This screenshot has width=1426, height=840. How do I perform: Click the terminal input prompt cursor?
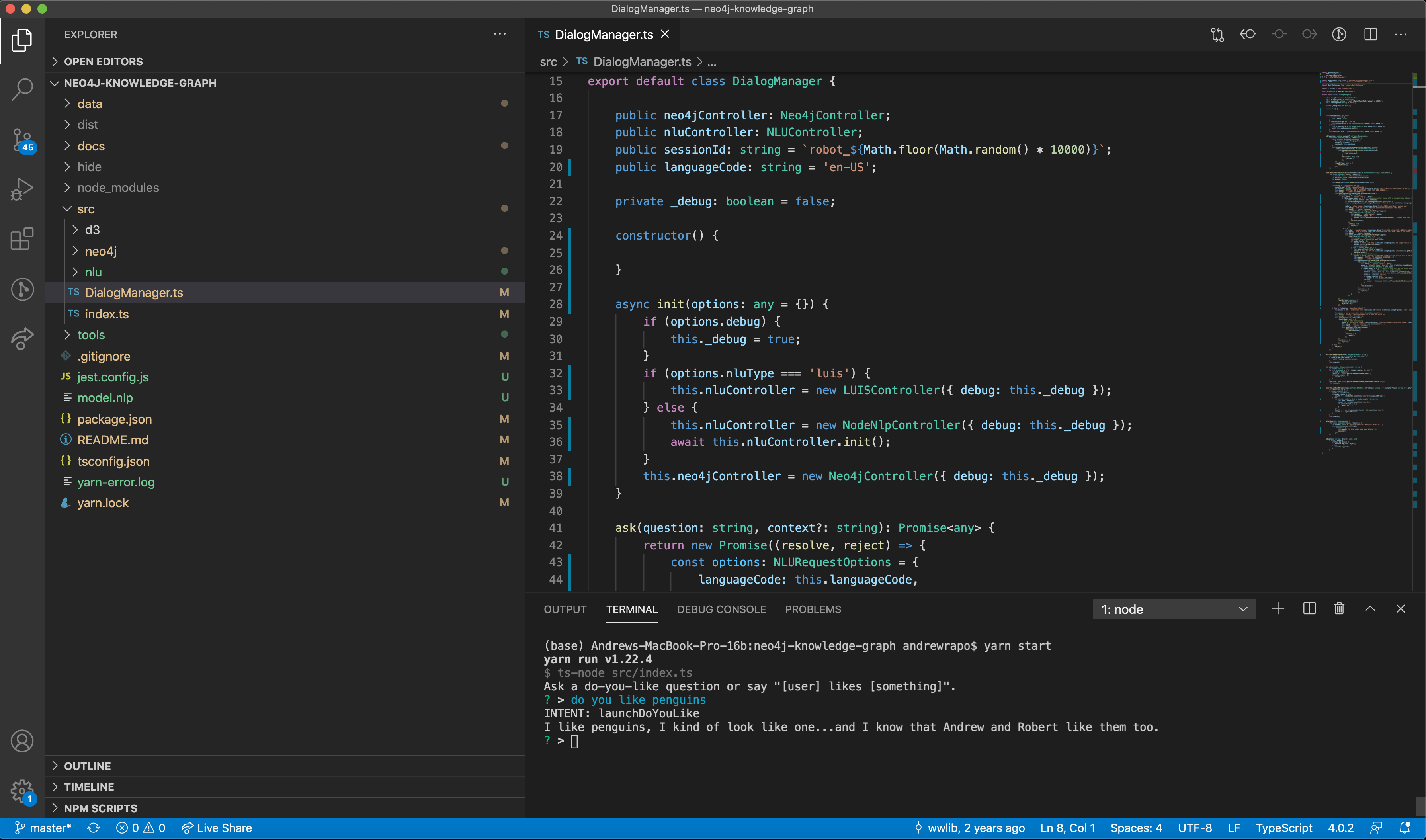click(x=574, y=741)
